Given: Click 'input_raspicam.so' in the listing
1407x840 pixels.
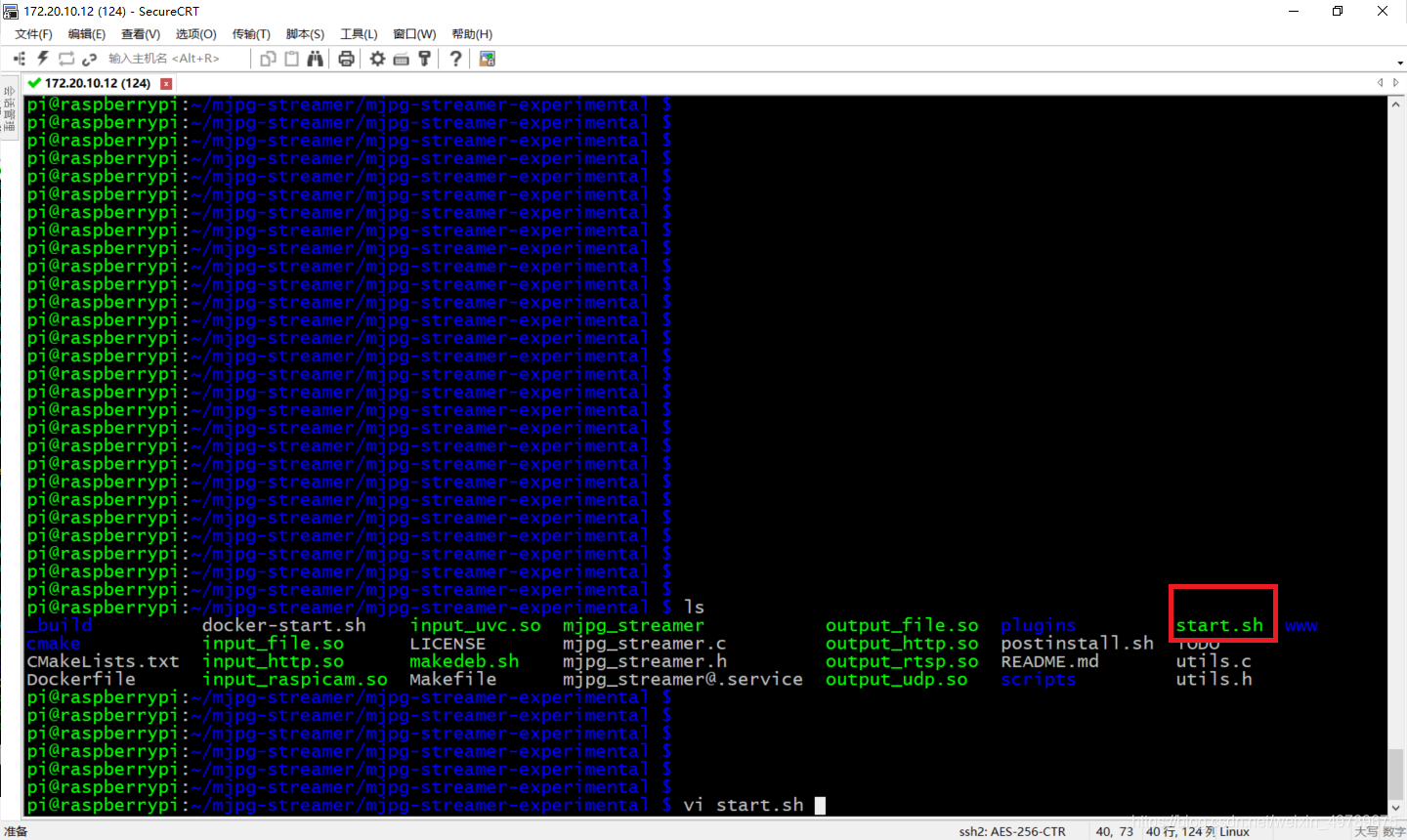Looking at the screenshot, I should [x=295, y=679].
